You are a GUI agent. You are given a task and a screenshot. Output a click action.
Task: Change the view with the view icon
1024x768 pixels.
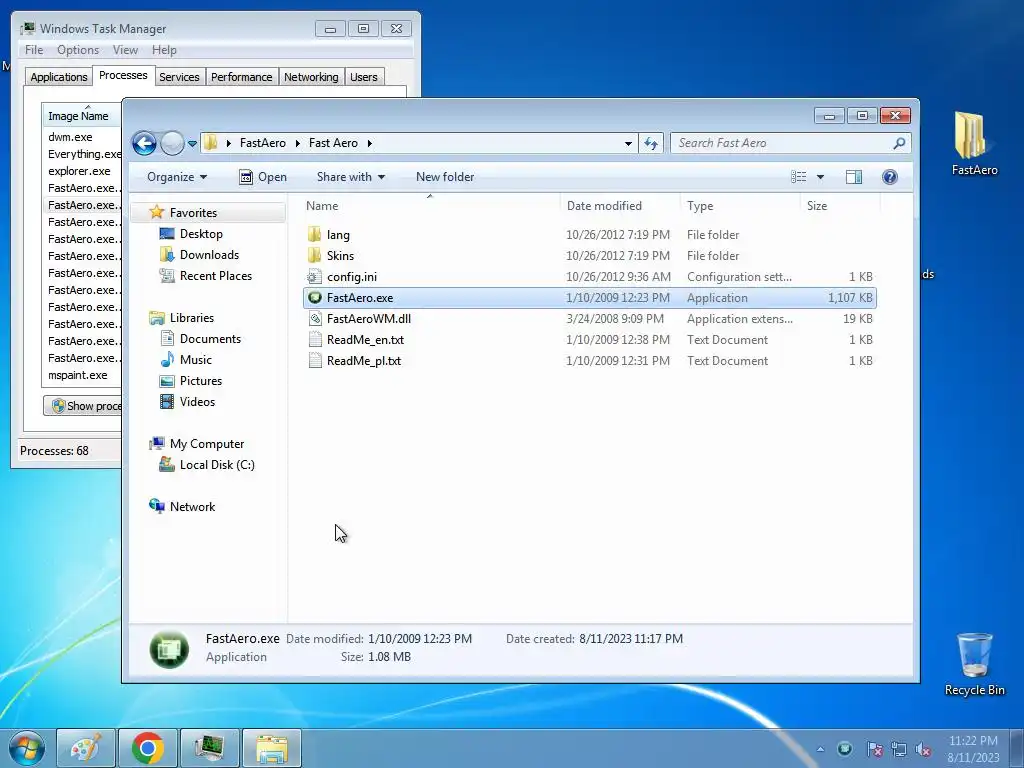798,177
